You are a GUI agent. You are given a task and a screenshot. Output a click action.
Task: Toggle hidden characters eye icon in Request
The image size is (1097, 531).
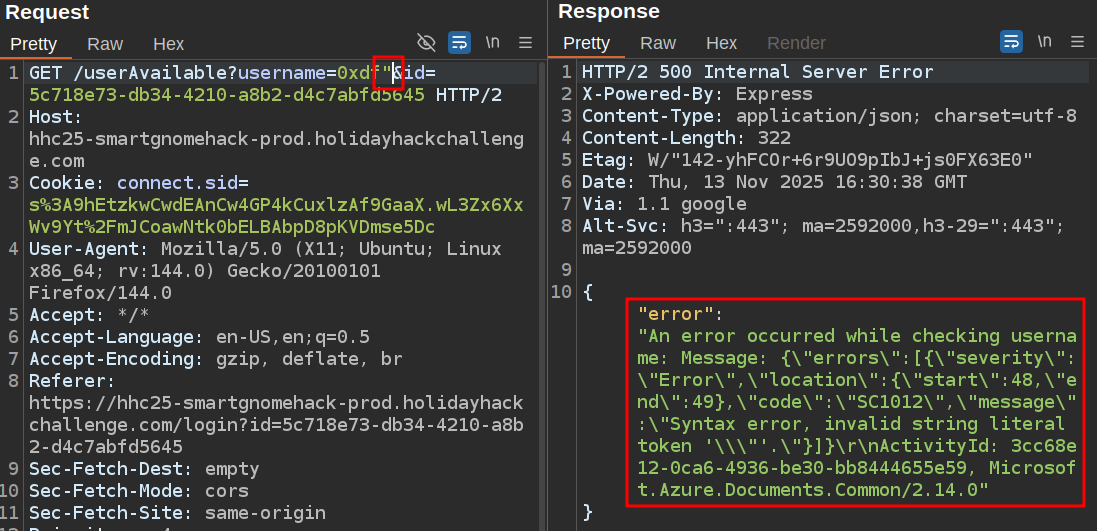click(426, 42)
